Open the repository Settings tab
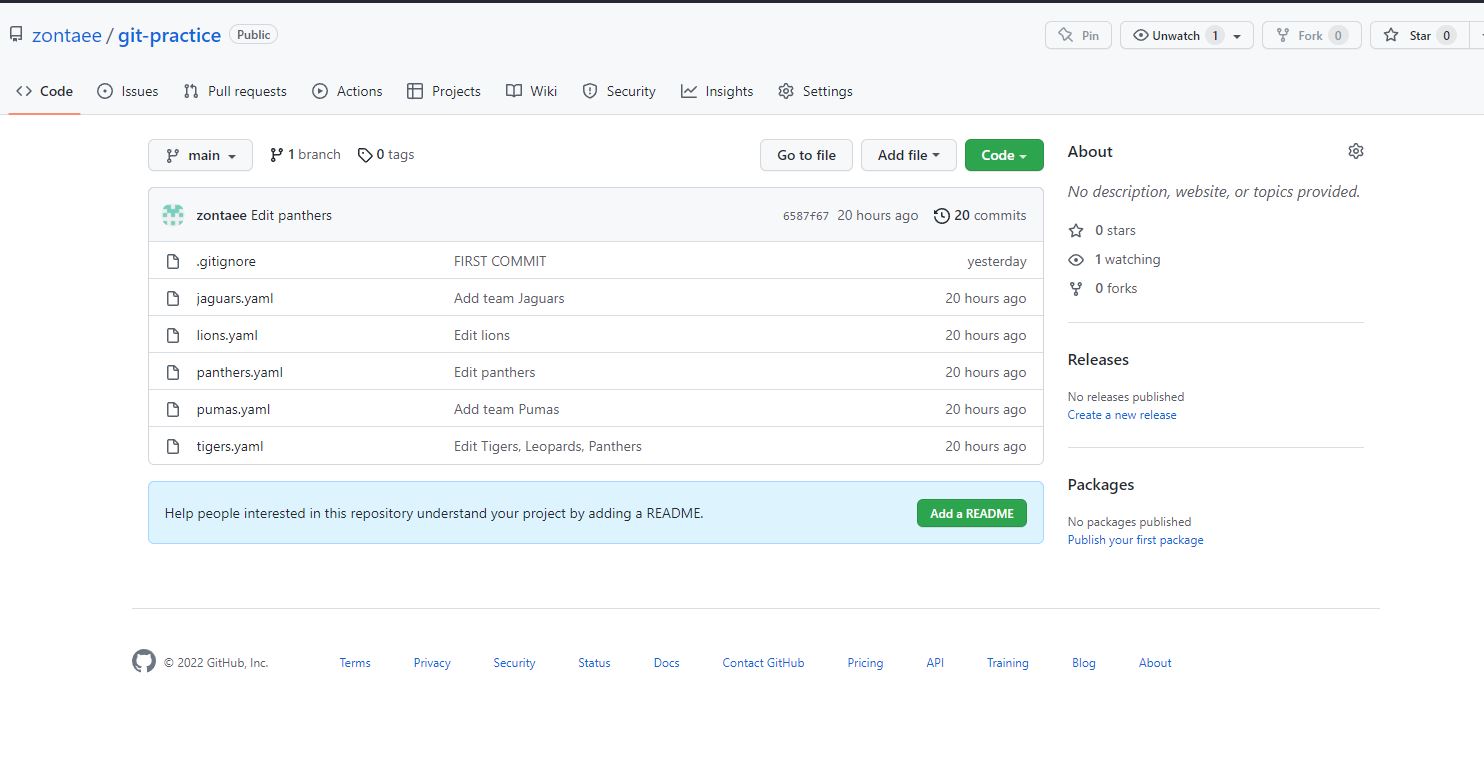Viewport: 1484px width, 779px height. [x=815, y=91]
